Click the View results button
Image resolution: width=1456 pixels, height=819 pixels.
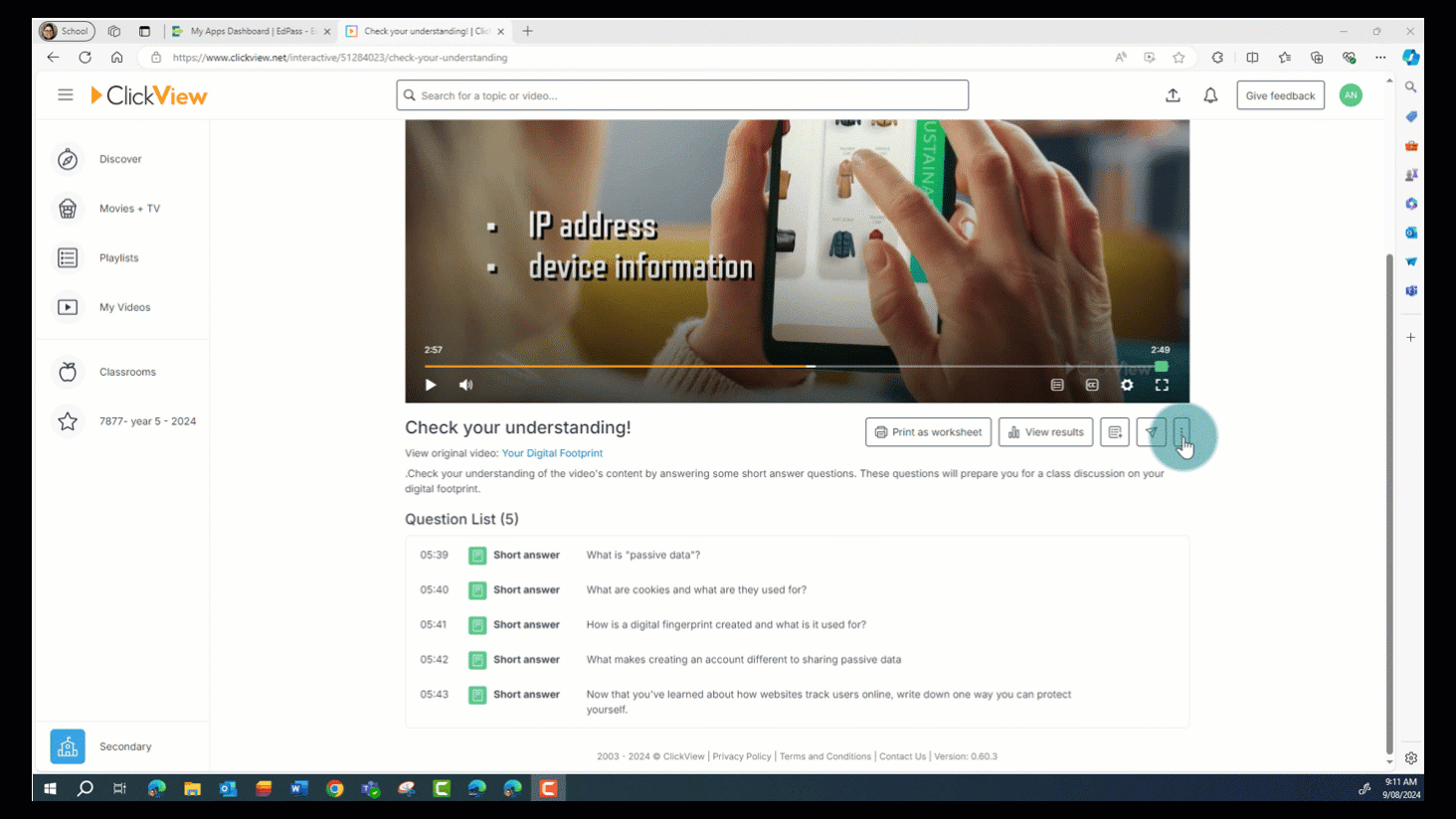tap(1045, 432)
